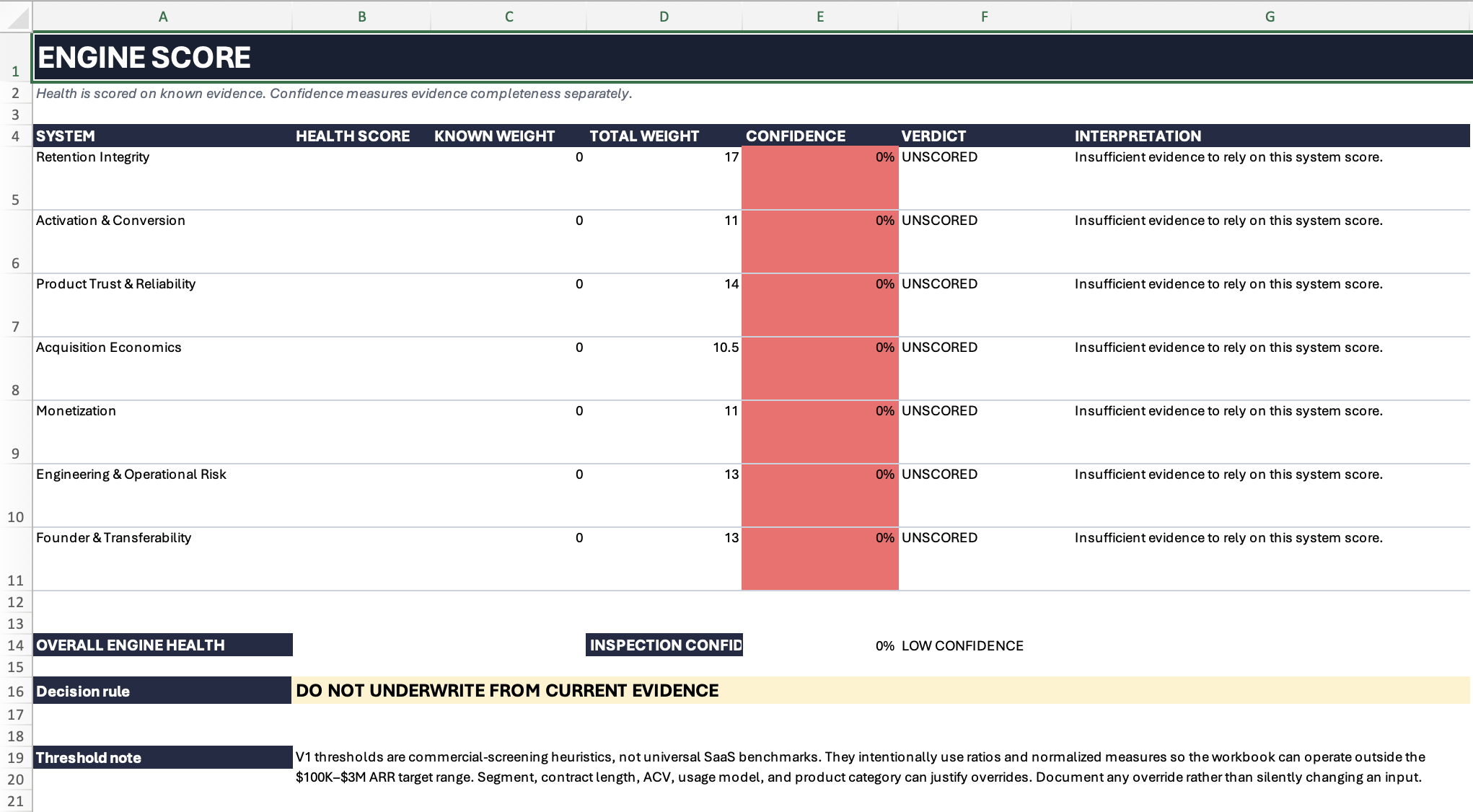The height and width of the screenshot is (812, 1473).
Task: Click the INSPECTION CONFID label cell
Action: pos(664,645)
